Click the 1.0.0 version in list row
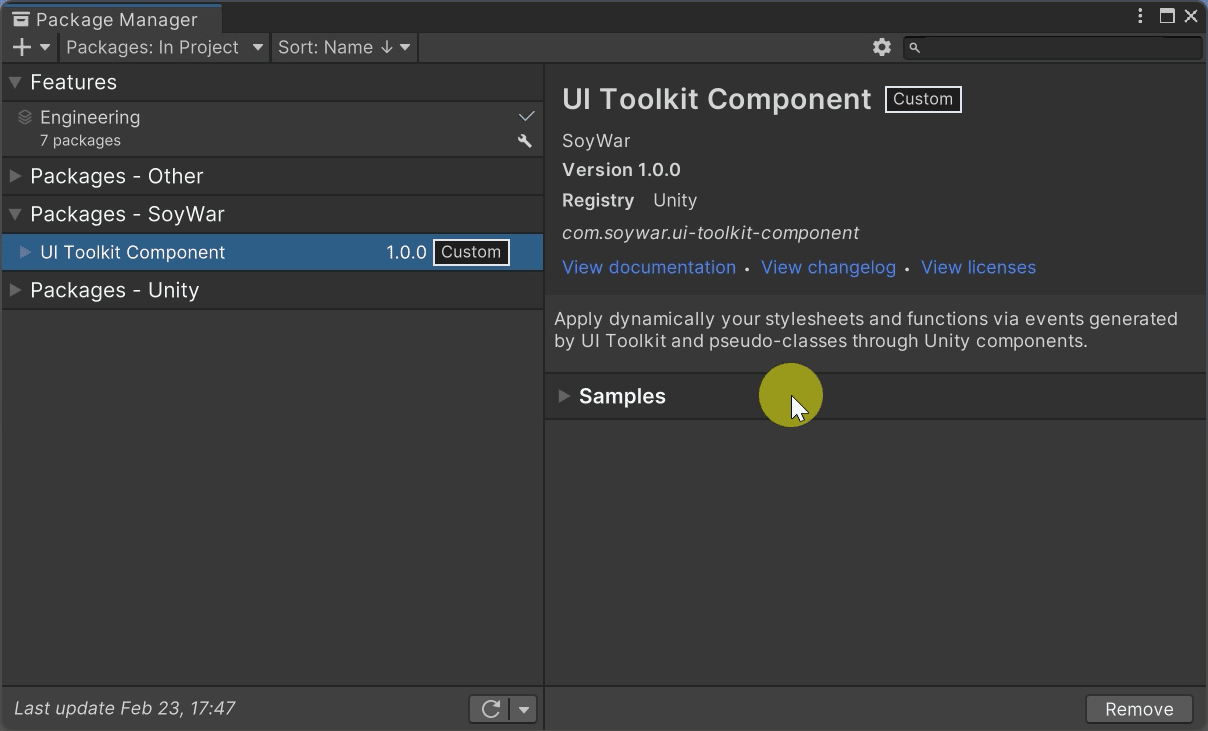Viewport: 1208px width, 731px height. (406, 252)
